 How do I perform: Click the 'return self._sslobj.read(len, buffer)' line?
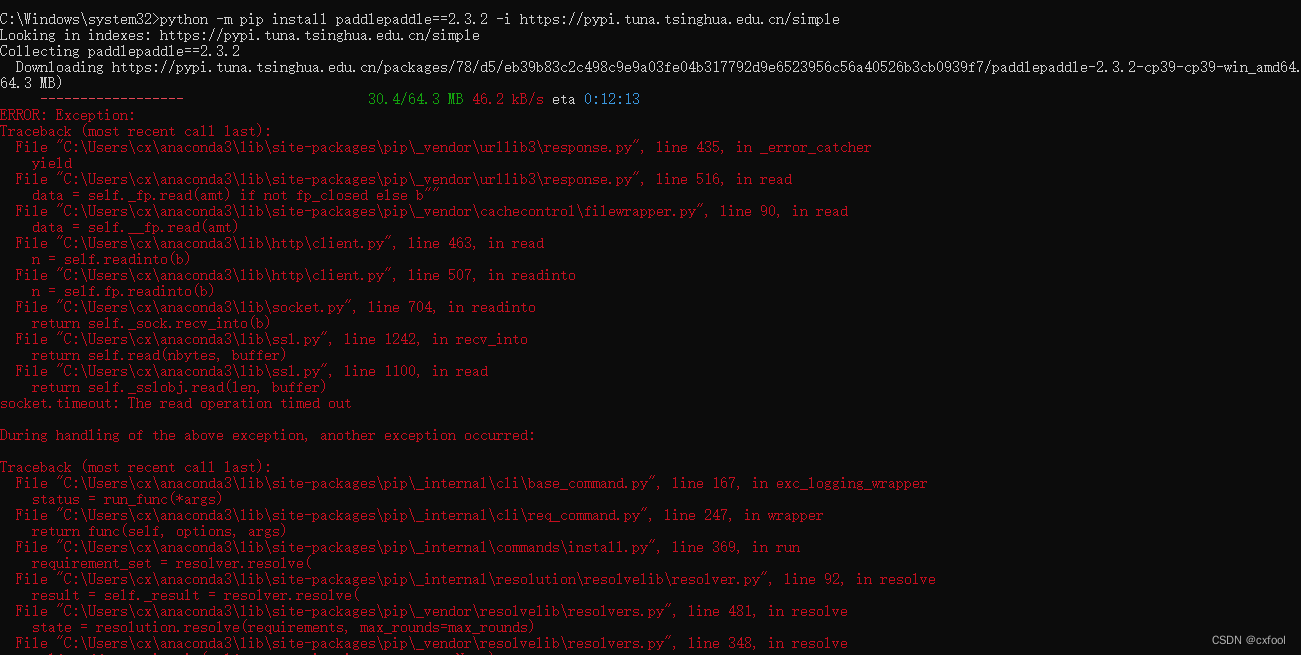tap(179, 387)
